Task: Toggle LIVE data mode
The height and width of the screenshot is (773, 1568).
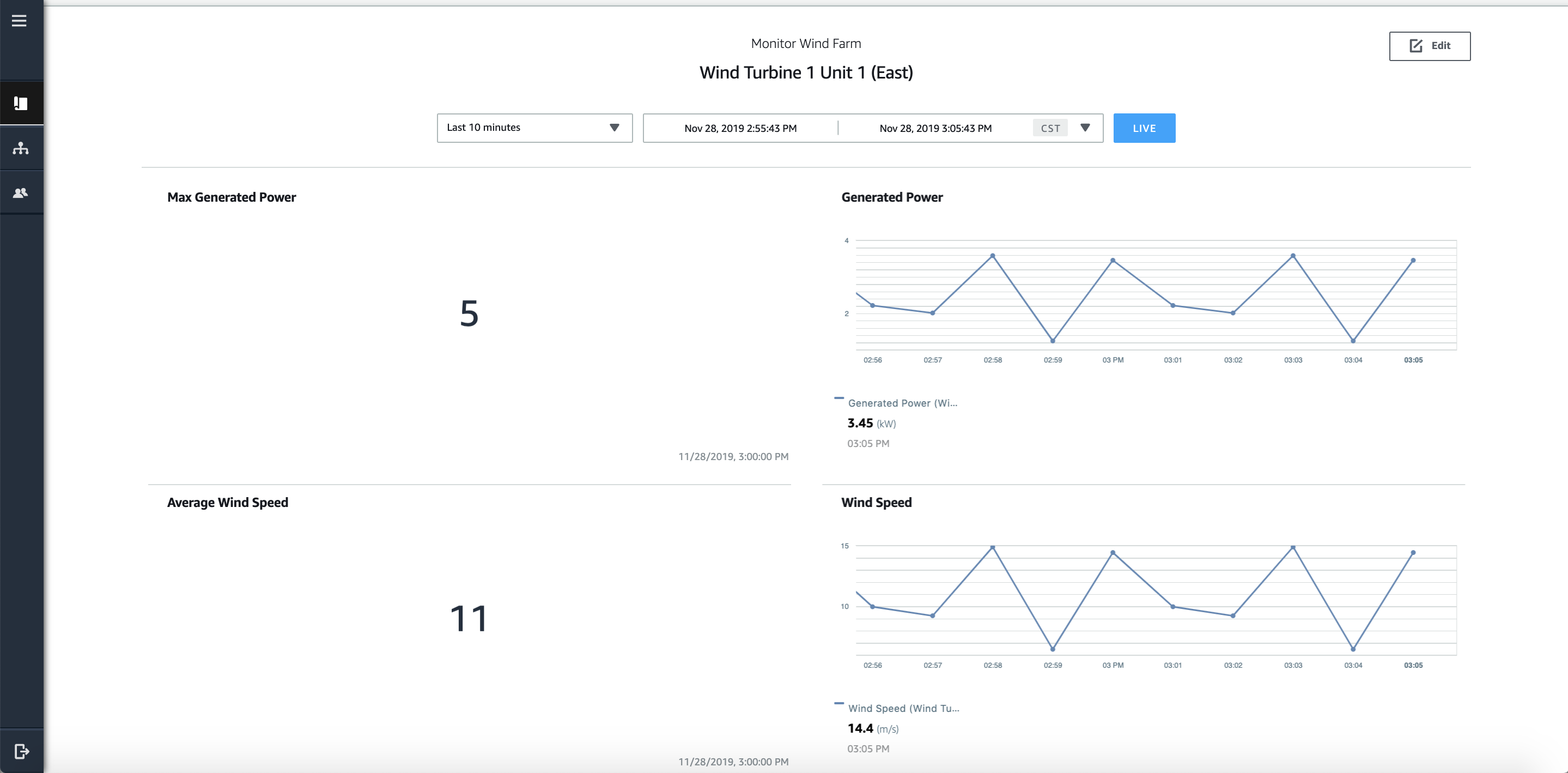Action: click(1144, 128)
